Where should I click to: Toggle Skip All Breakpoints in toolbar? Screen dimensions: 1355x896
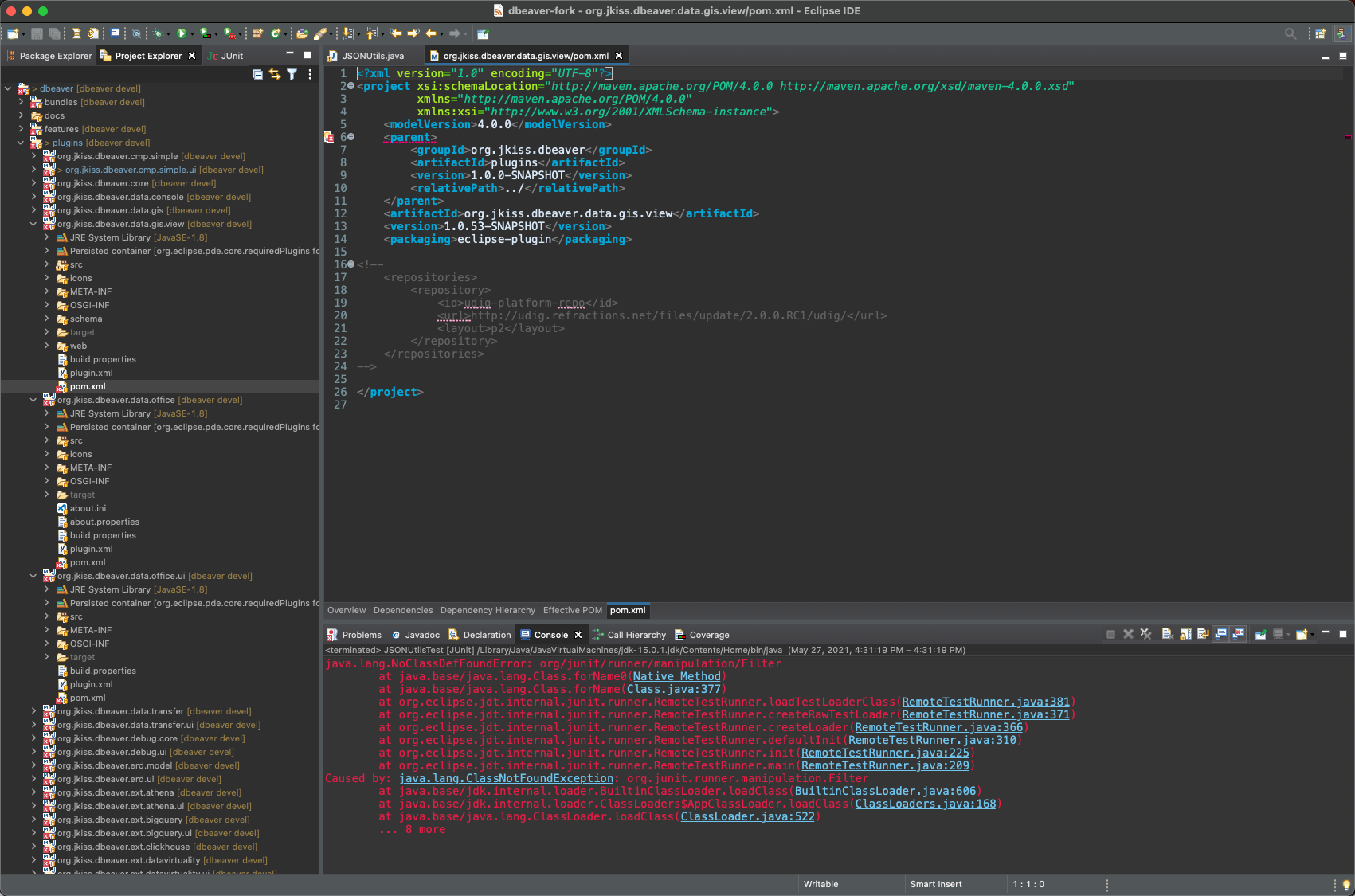(136, 33)
